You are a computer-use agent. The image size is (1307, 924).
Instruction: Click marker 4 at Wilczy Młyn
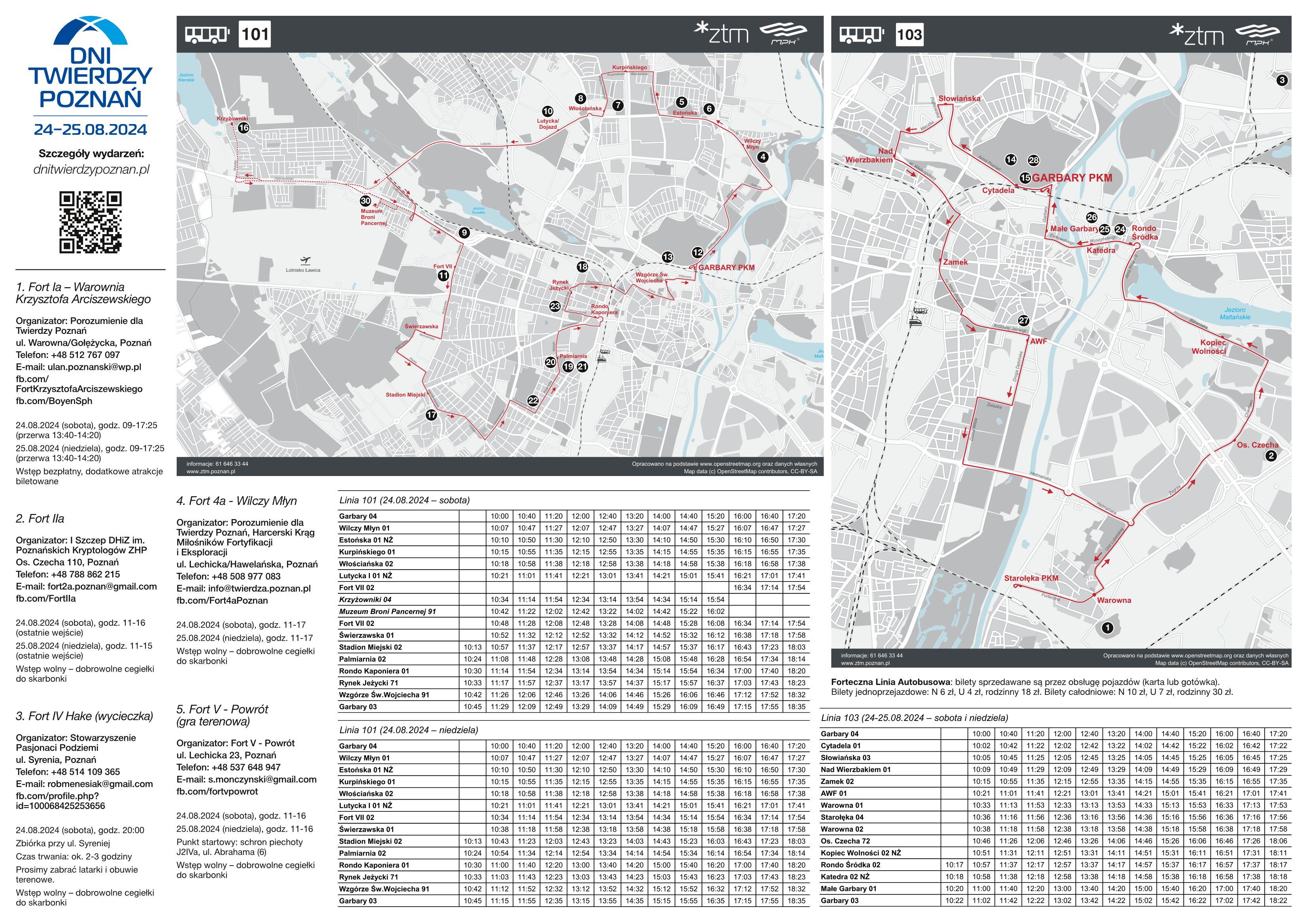coord(763,157)
